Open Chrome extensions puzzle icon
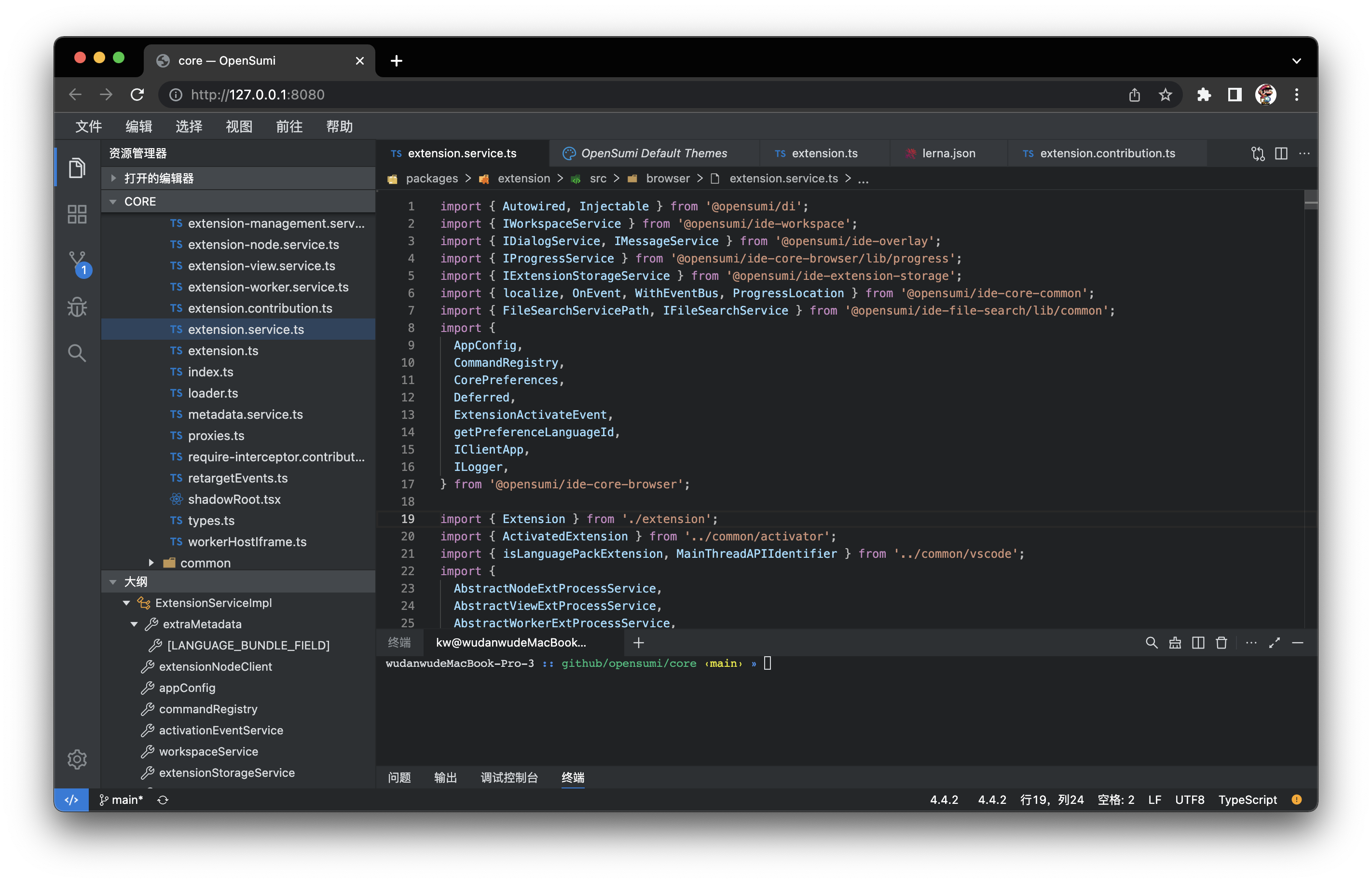The height and width of the screenshot is (883, 1372). pyautogui.click(x=1204, y=95)
